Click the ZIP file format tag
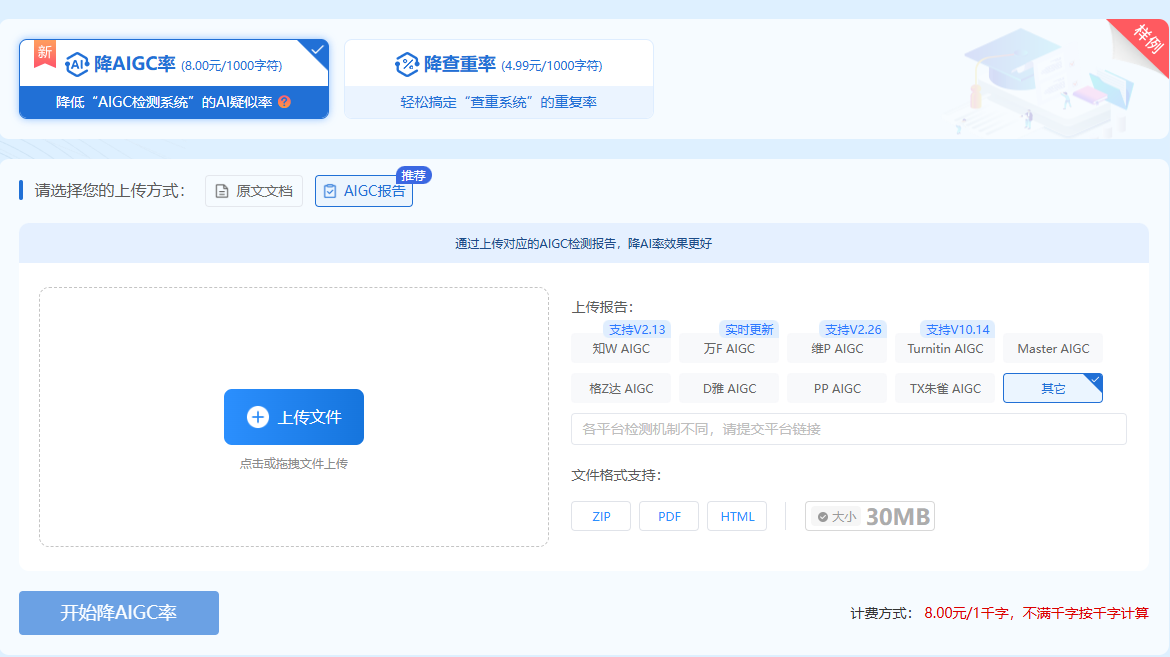The height and width of the screenshot is (657, 1170). (x=601, y=517)
